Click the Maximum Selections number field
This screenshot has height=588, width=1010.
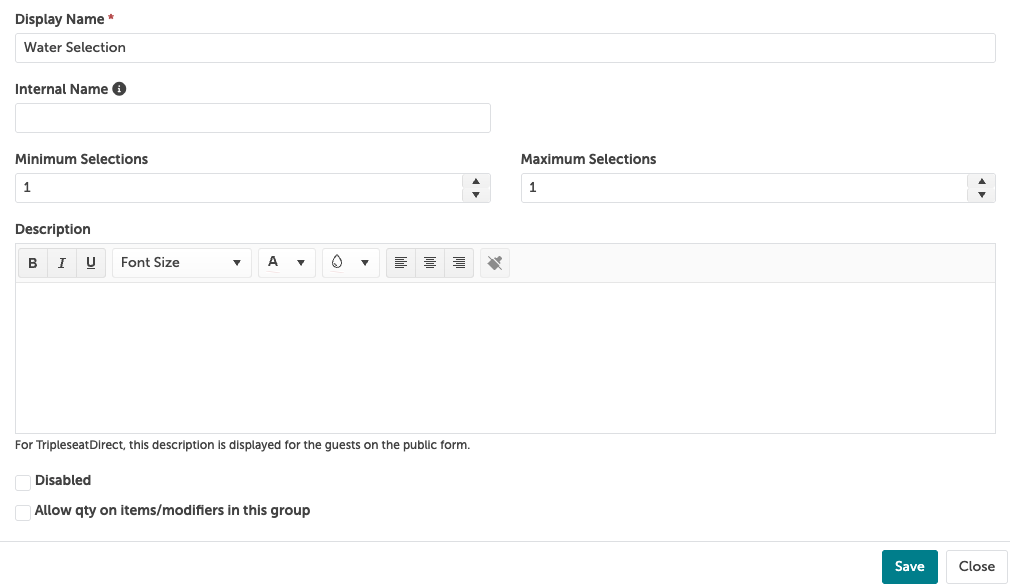(745, 187)
